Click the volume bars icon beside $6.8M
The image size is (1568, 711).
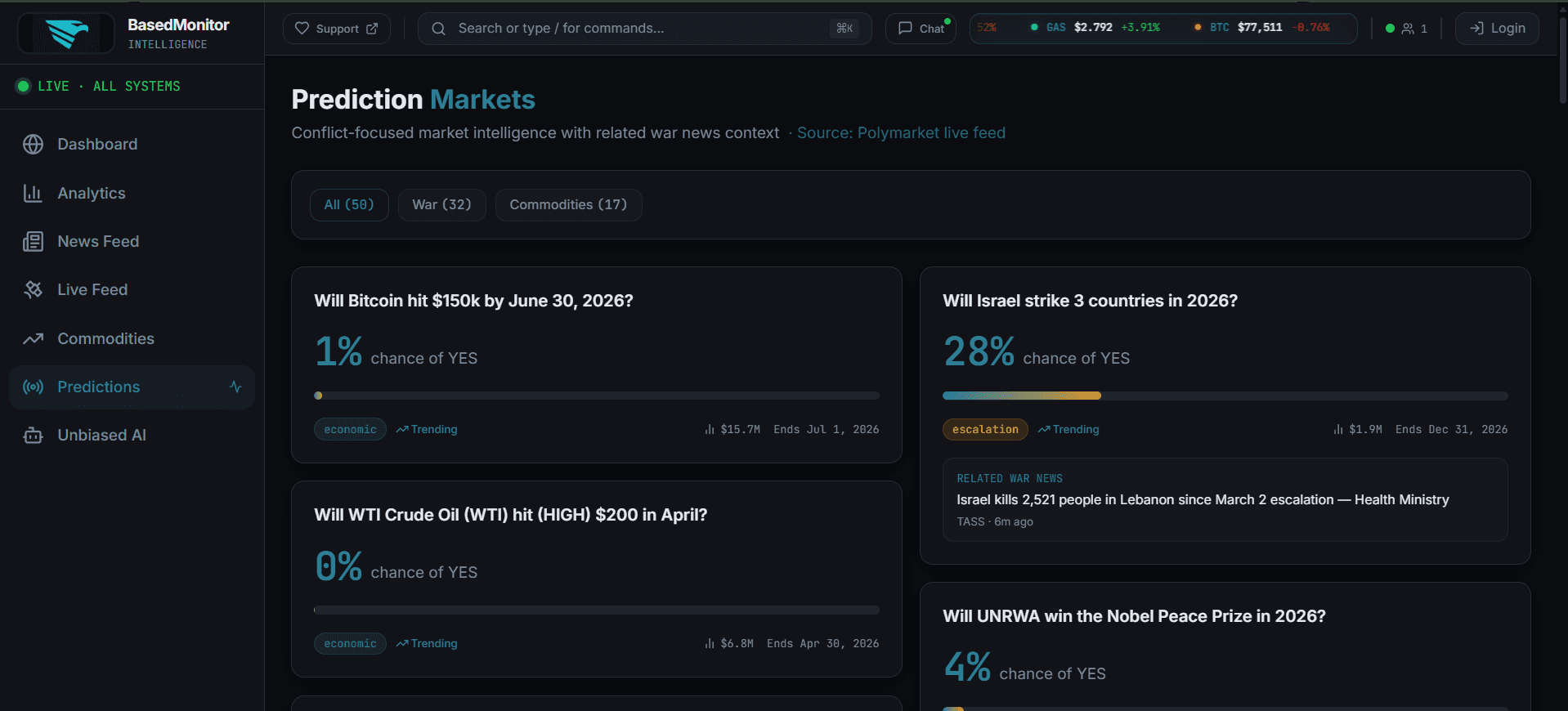(710, 644)
